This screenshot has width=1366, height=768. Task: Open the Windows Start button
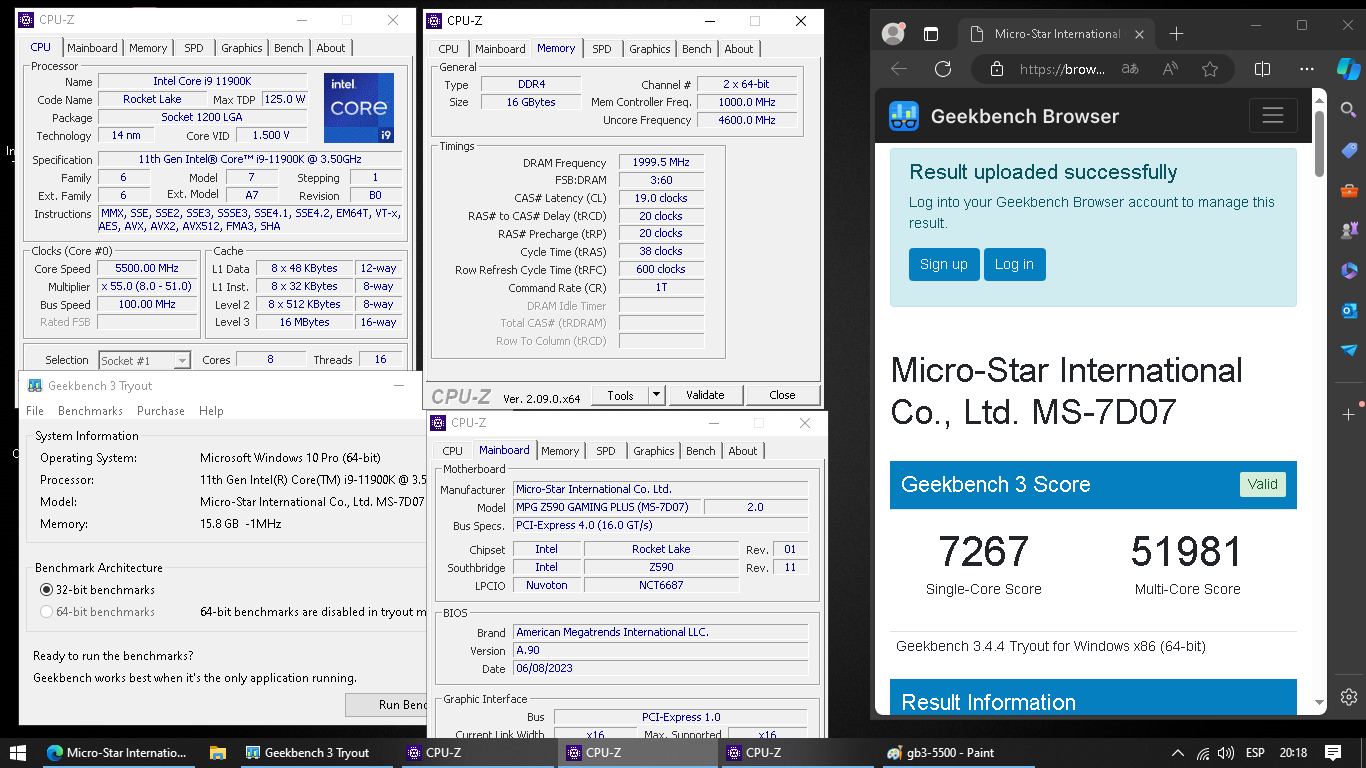coord(17,753)
